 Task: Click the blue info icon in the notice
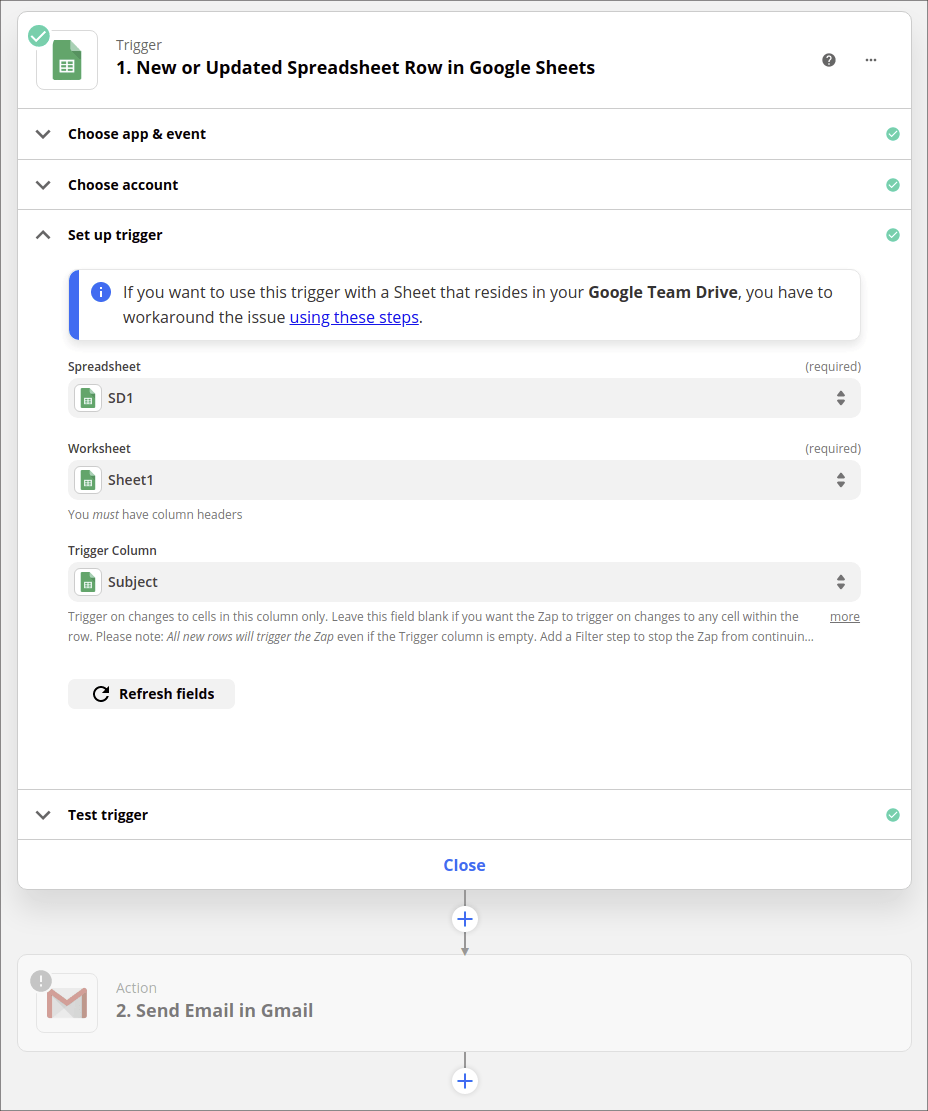click(101, 292)
